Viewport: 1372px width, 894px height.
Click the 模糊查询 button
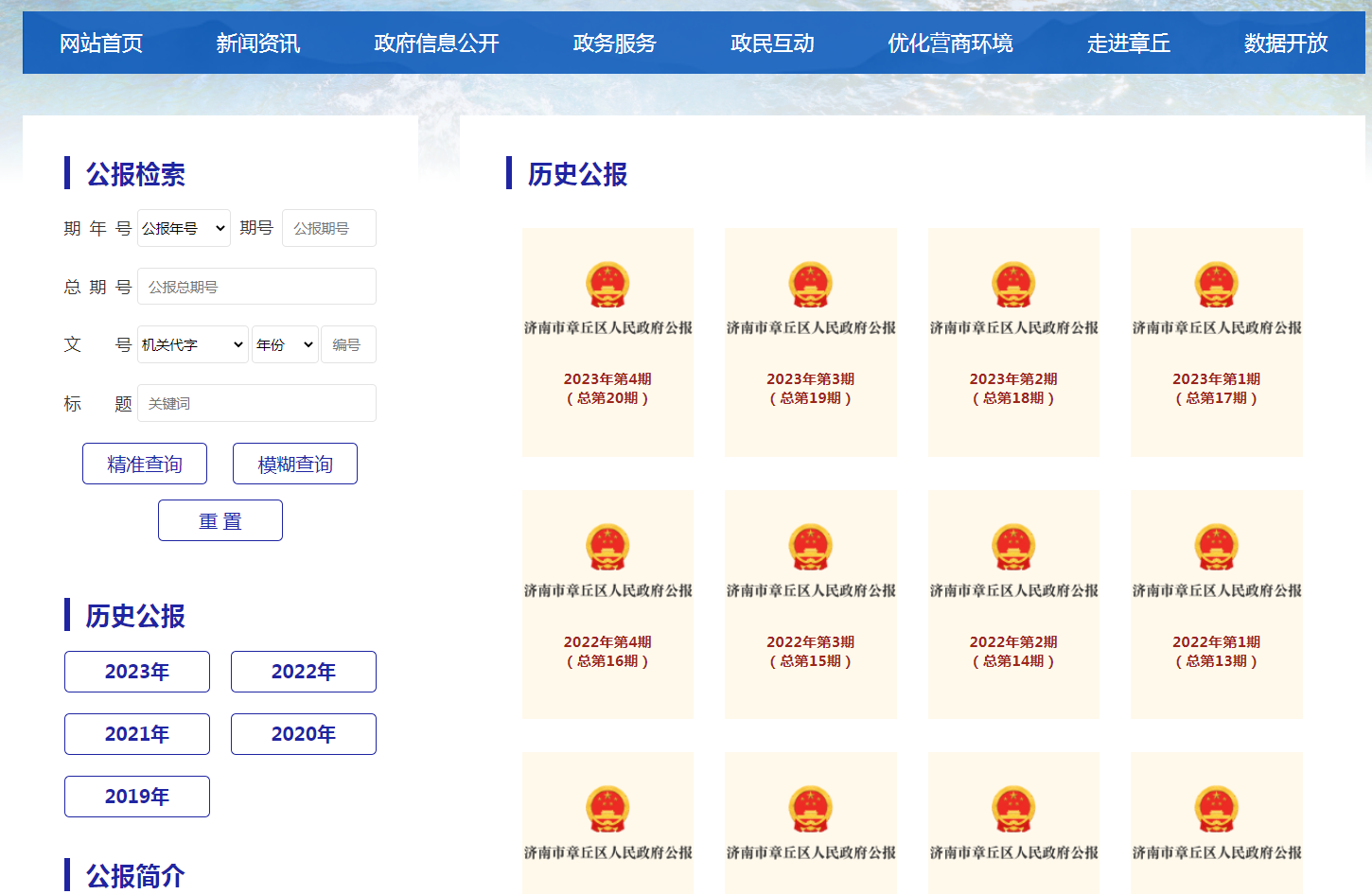coord(295,464)
